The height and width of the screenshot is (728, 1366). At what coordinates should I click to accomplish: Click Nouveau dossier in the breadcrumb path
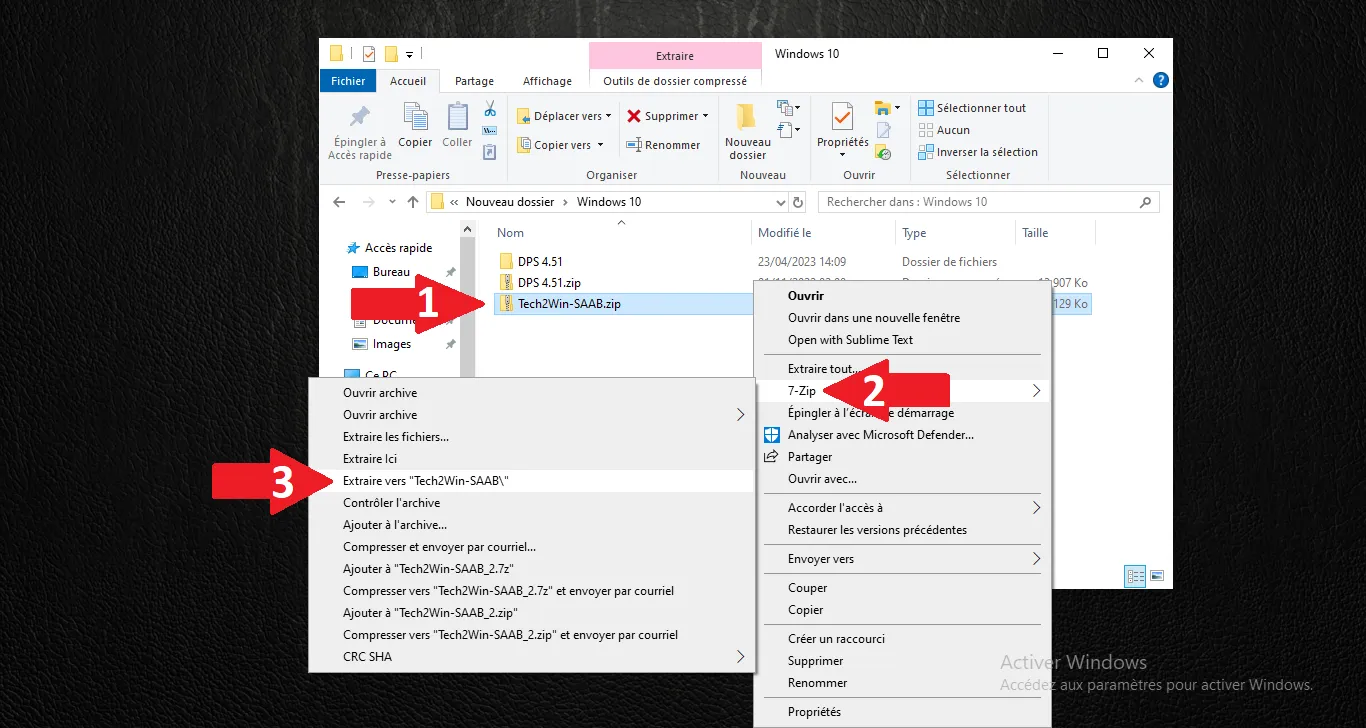click(509, 202)
